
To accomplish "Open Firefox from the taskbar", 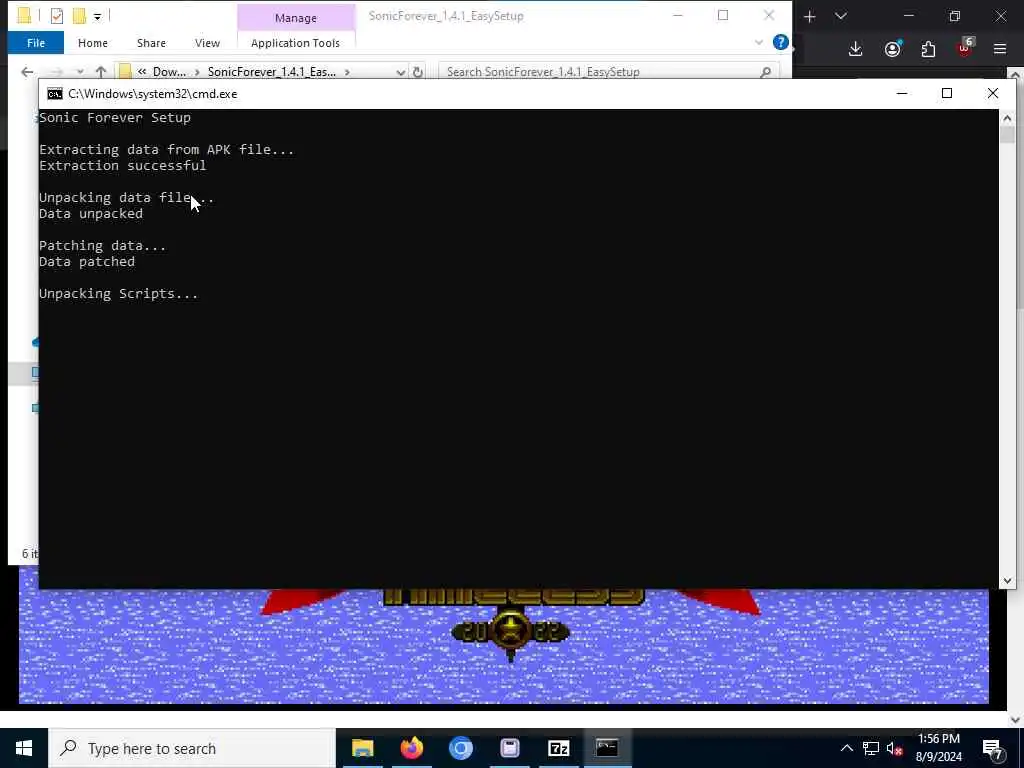I will [411, 748].
